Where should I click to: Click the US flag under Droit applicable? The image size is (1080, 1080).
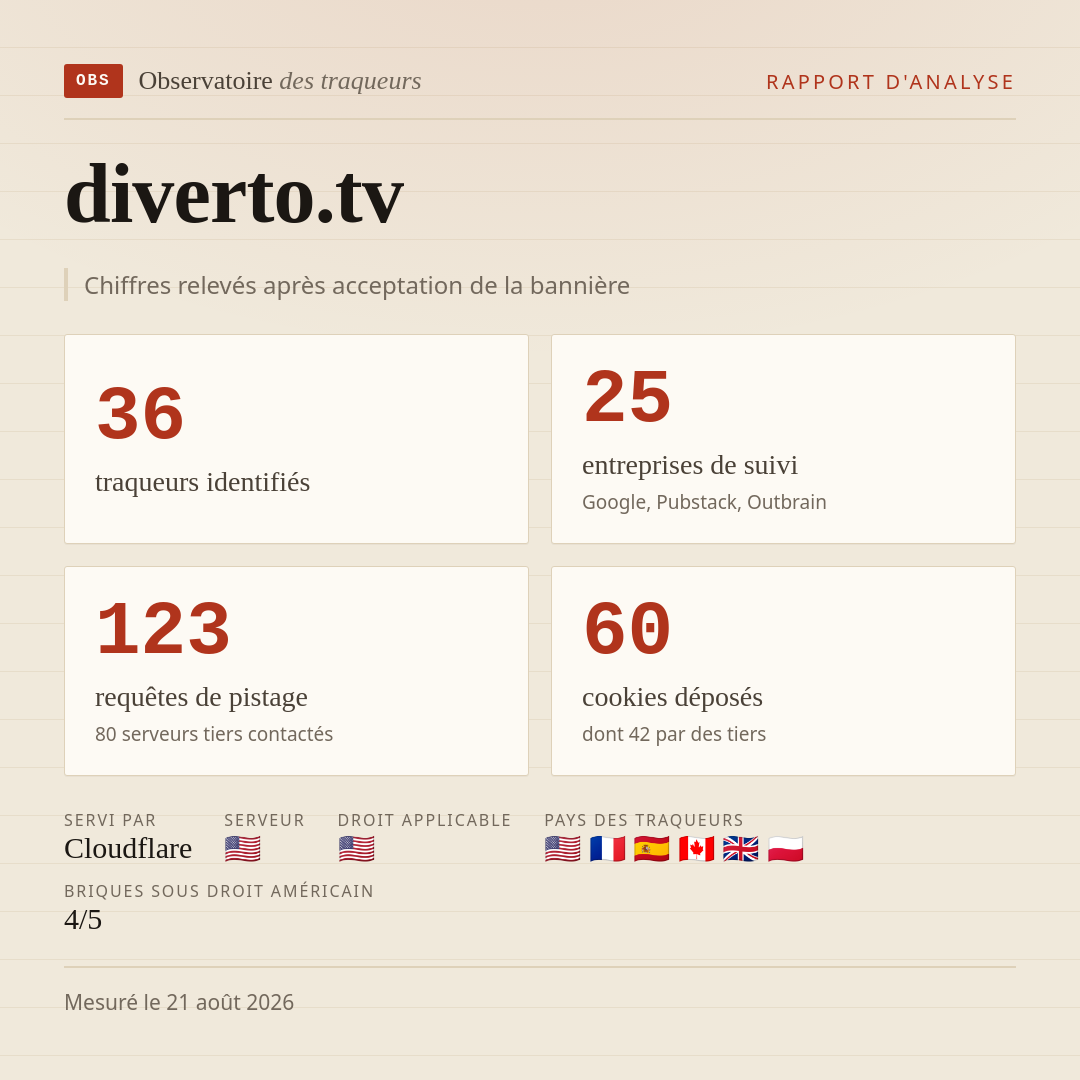tap(356, 849)
